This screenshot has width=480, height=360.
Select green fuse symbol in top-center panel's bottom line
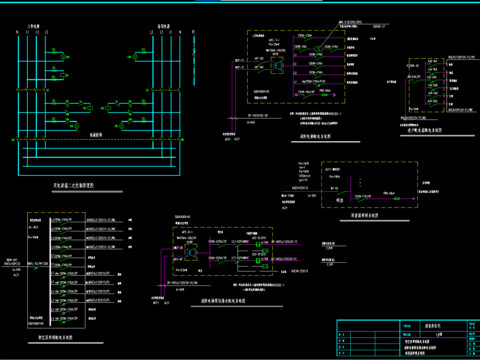pyautogui.click(x=325, y=95)
